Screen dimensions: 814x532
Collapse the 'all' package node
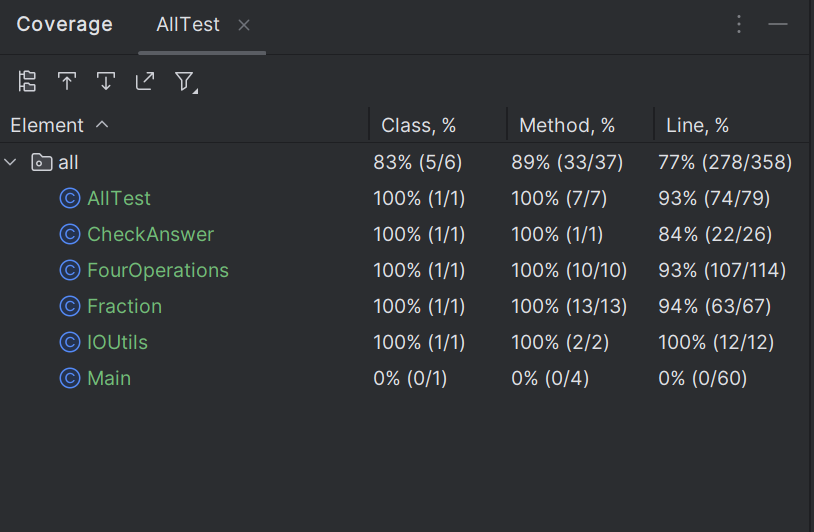[12, 162]
